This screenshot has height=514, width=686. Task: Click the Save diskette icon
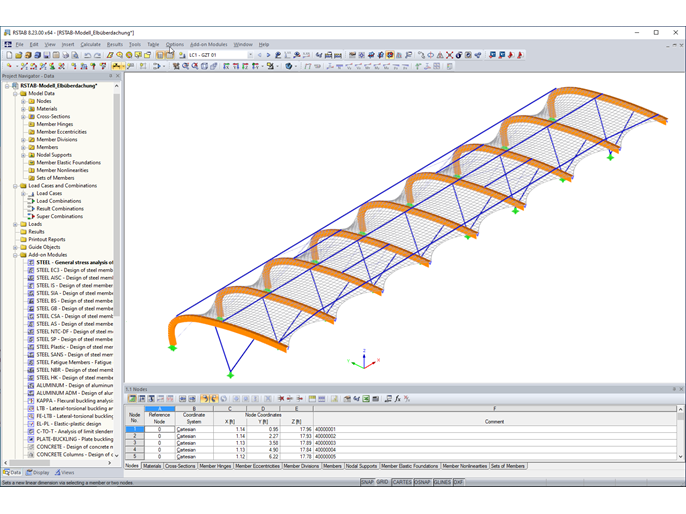46,55
